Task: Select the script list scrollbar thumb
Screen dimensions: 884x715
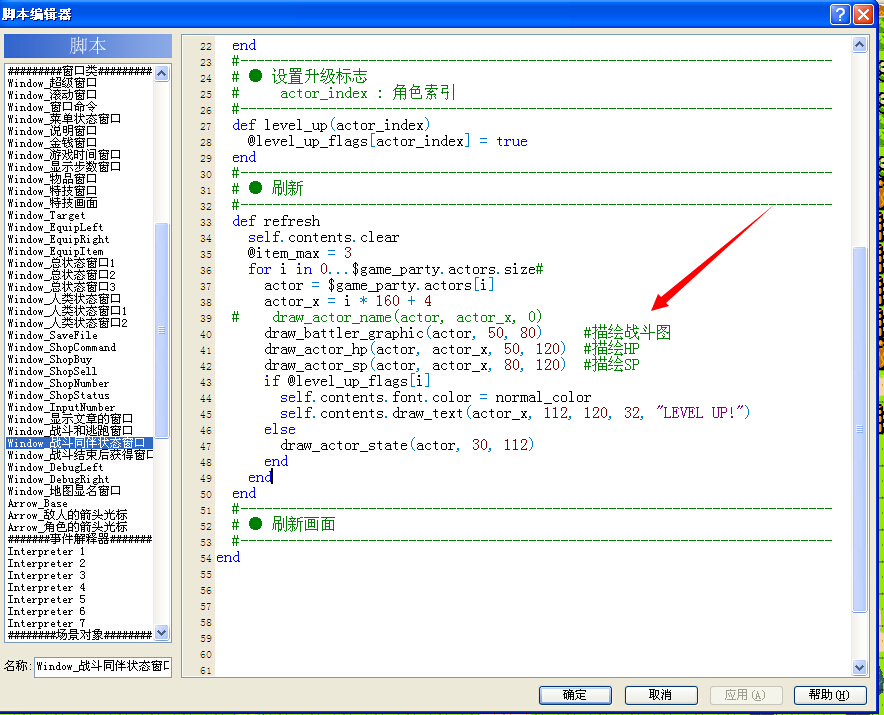Action: point(162,330)
